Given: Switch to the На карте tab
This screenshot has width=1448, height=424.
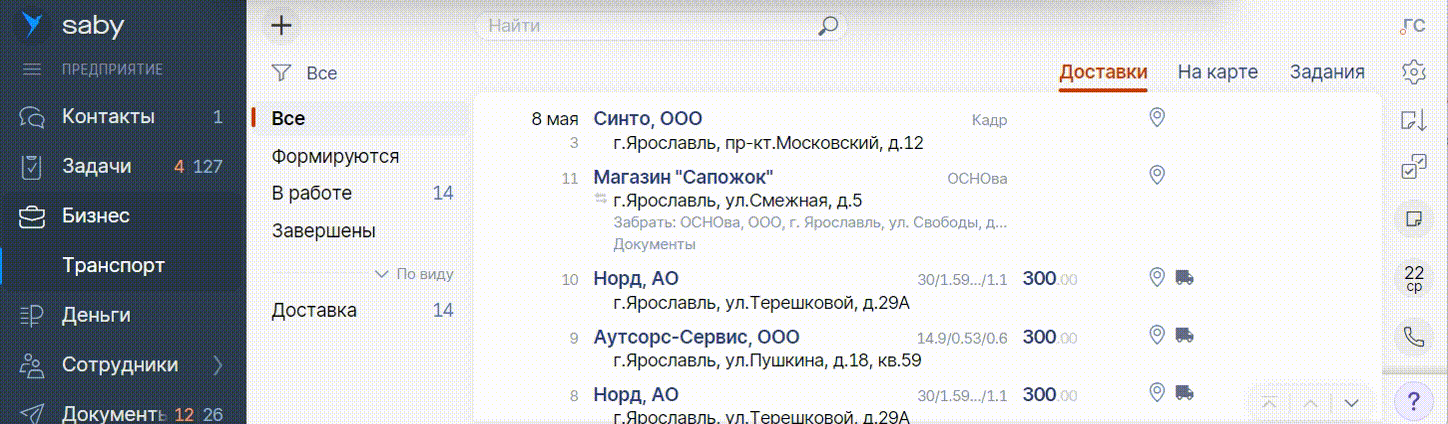Looking at the screenshot, I should [x=1217, y=72].
